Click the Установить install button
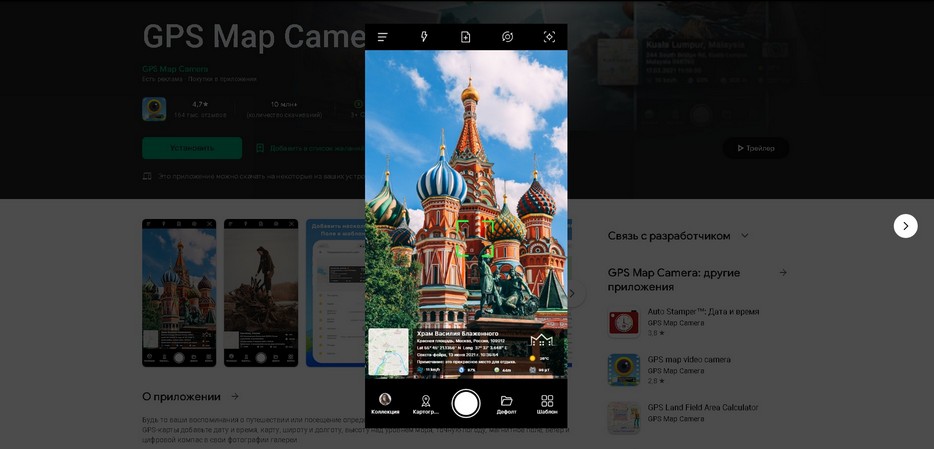 click(192, 148)
